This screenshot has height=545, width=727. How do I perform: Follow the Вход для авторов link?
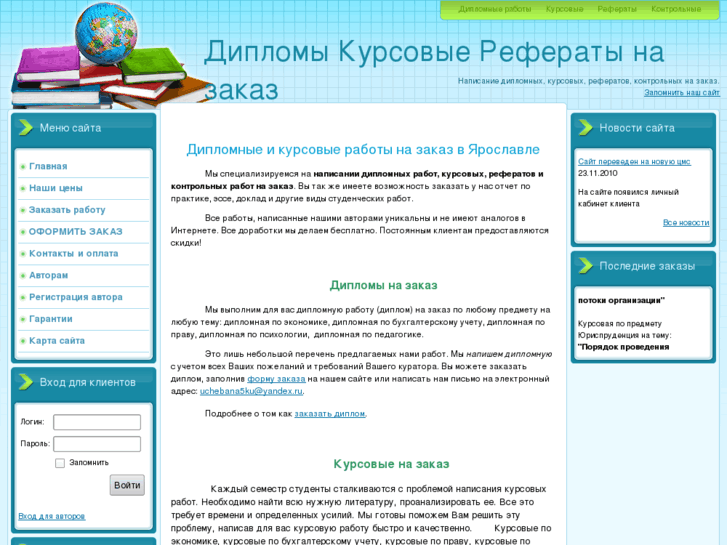(52, 516)
